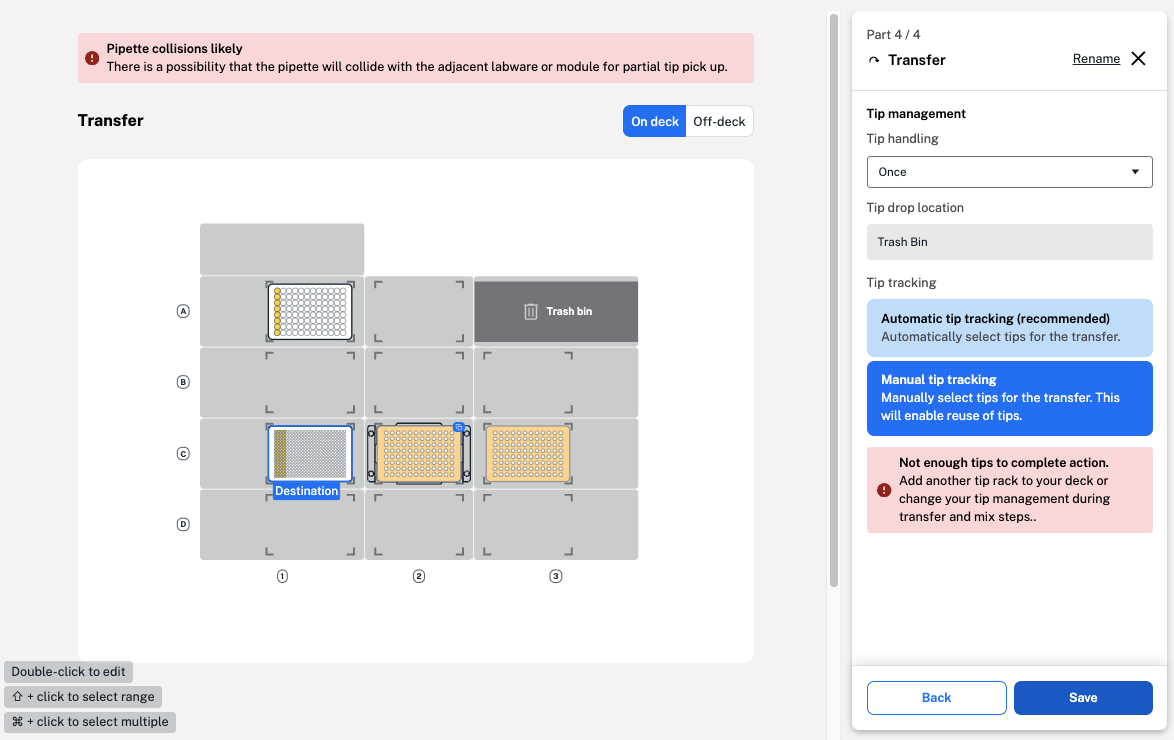Switch deck view to Off-deck
1174x740 pixels.
point(719,121)
